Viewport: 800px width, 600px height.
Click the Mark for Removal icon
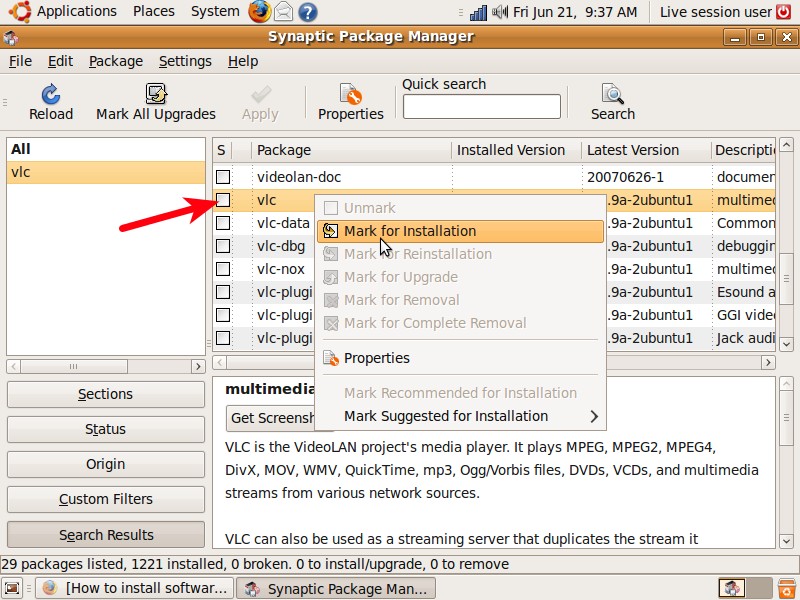331,300
